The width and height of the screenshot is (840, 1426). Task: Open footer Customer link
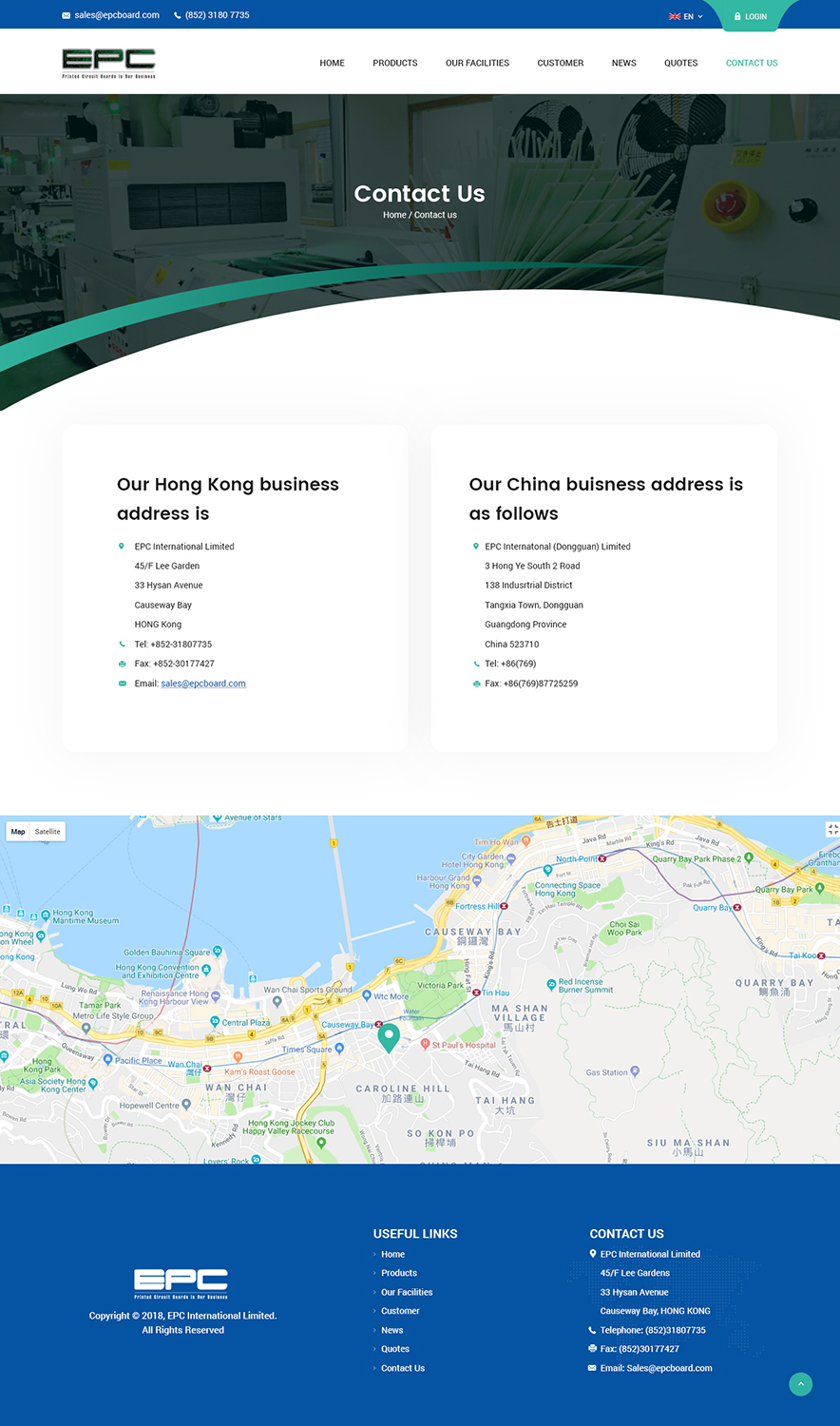(400, 1311)
